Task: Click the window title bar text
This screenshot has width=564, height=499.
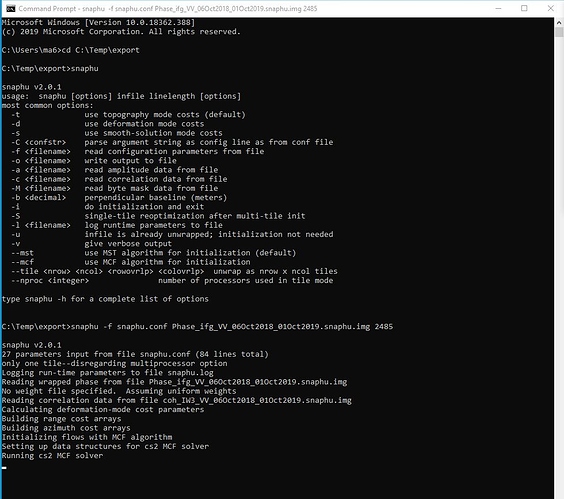Action: click(x=168, y=9)
